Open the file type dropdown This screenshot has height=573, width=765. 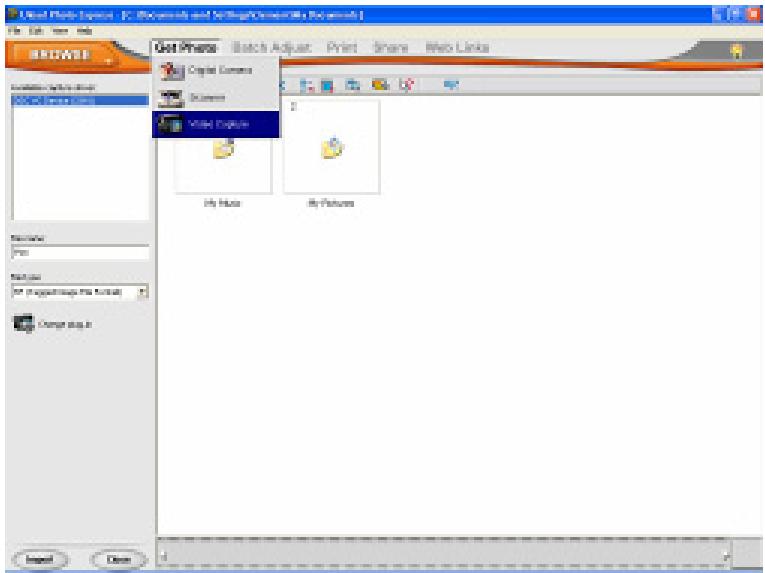pos(142,292)
